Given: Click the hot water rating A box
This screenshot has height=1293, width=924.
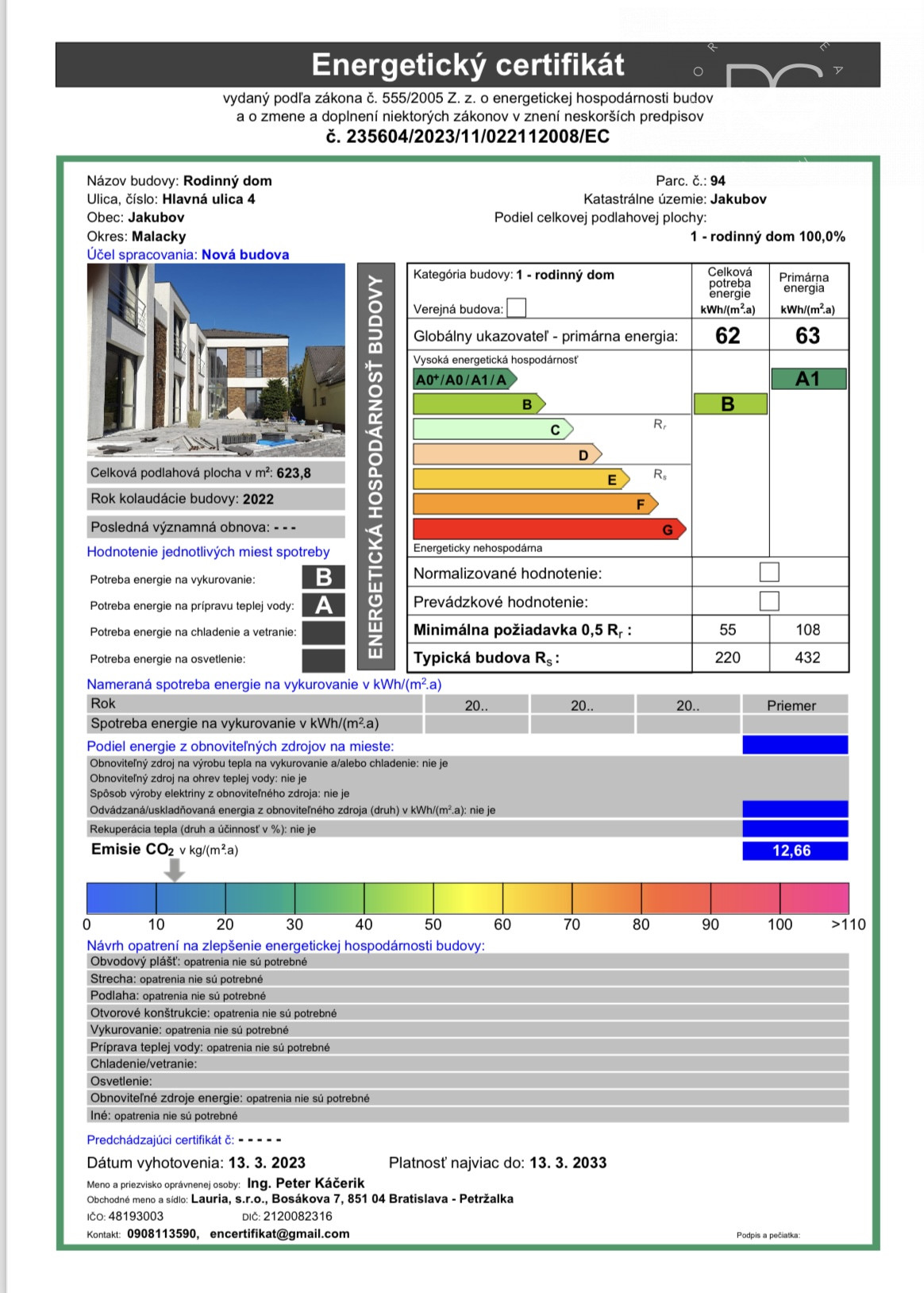Looking at the screenshot, I should [324, 605].
